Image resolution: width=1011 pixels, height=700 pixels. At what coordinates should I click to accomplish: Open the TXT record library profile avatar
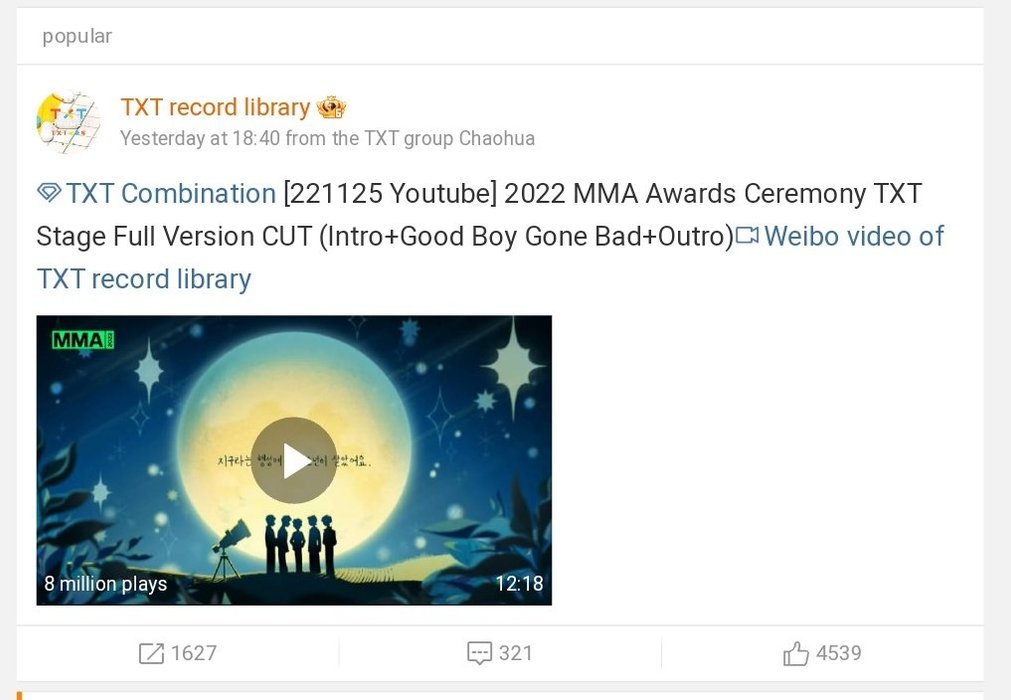[68, 122]
